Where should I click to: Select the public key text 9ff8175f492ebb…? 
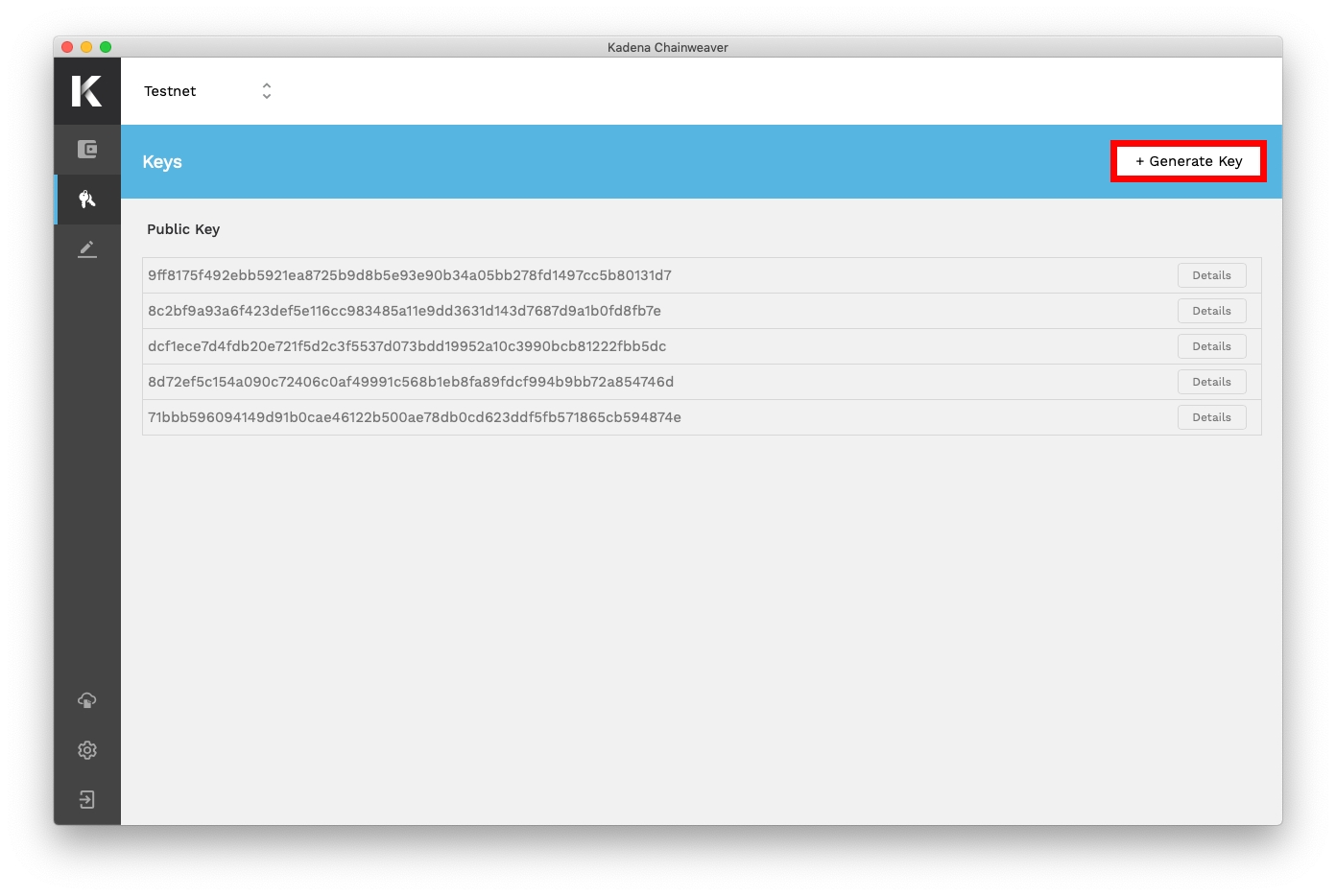point(410,275)
